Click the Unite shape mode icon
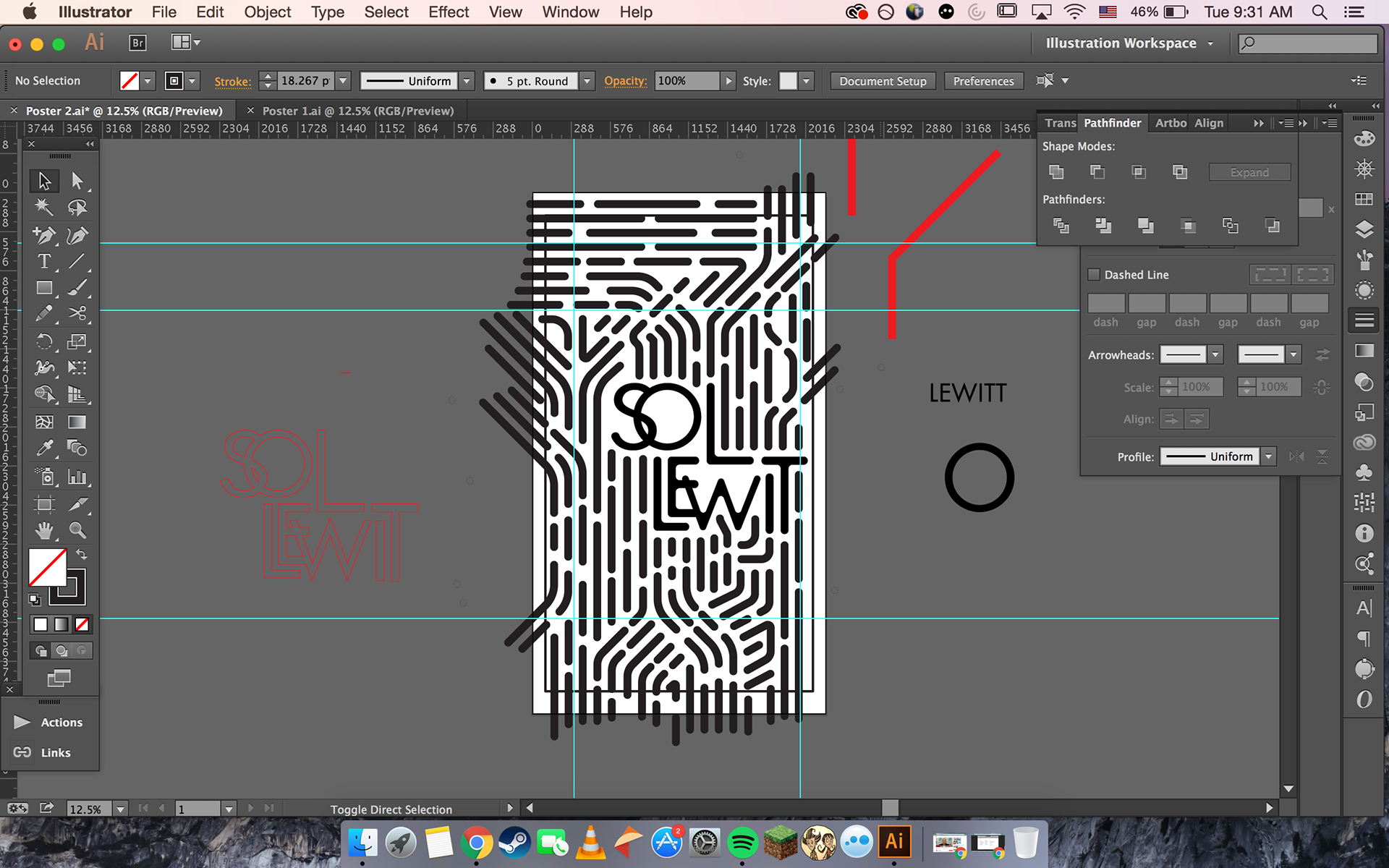This screenshot has height=868, width=1389. coord(1056,172)
